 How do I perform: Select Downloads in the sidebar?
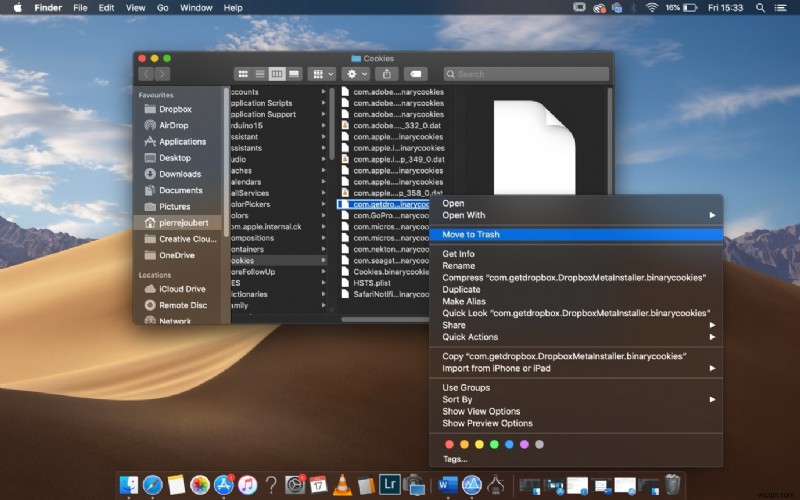[x=178, y=174]
